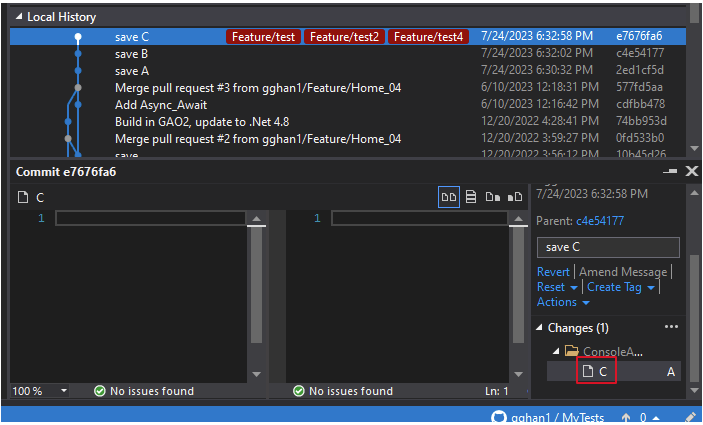Viewport: 703px width, 425px height.
Task: Click the 'A' added status of file C
Action: tap(671, 372)
